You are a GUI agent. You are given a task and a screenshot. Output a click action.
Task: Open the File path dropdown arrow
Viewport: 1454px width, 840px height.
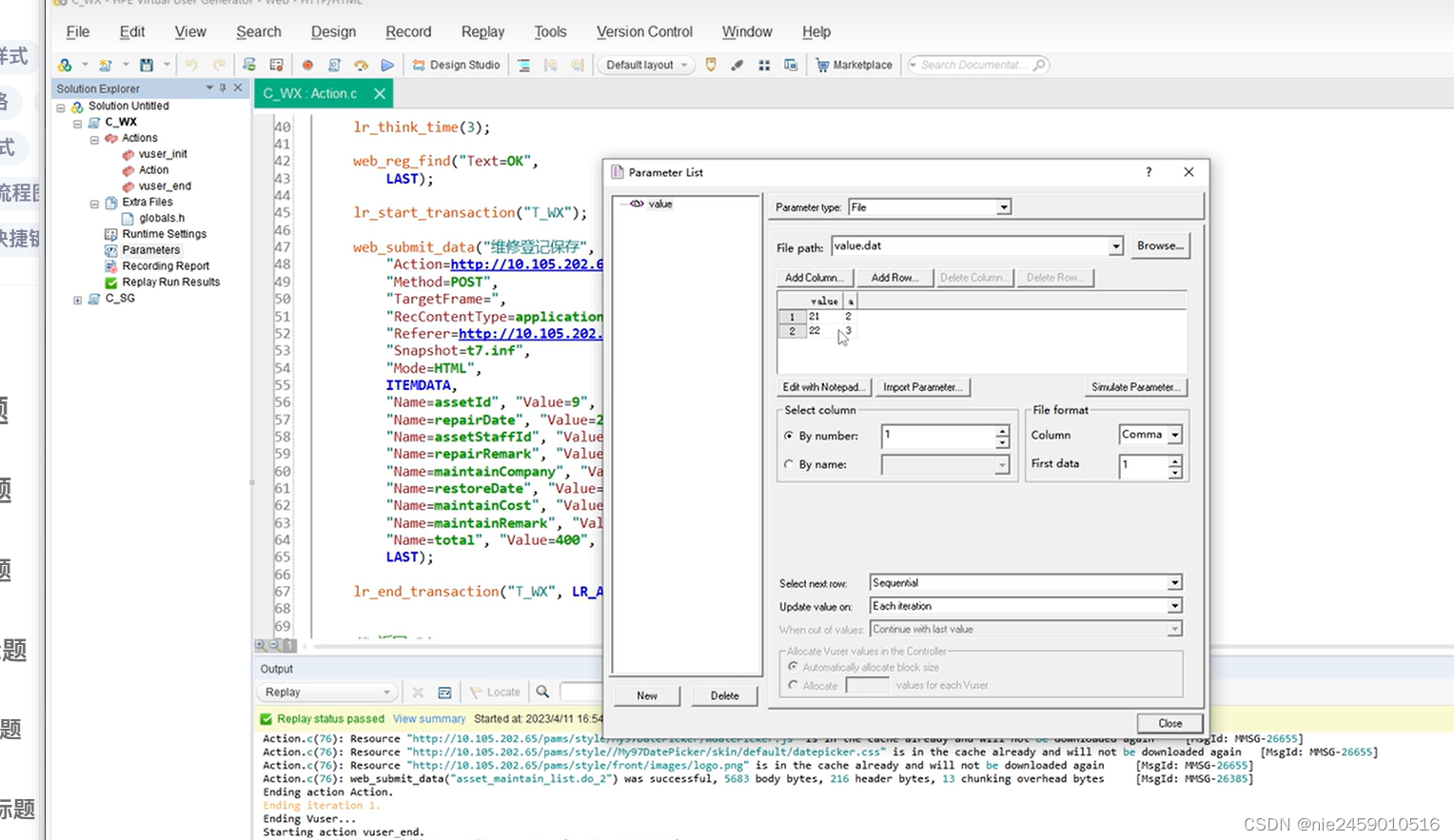click(x=1115, y=246)
